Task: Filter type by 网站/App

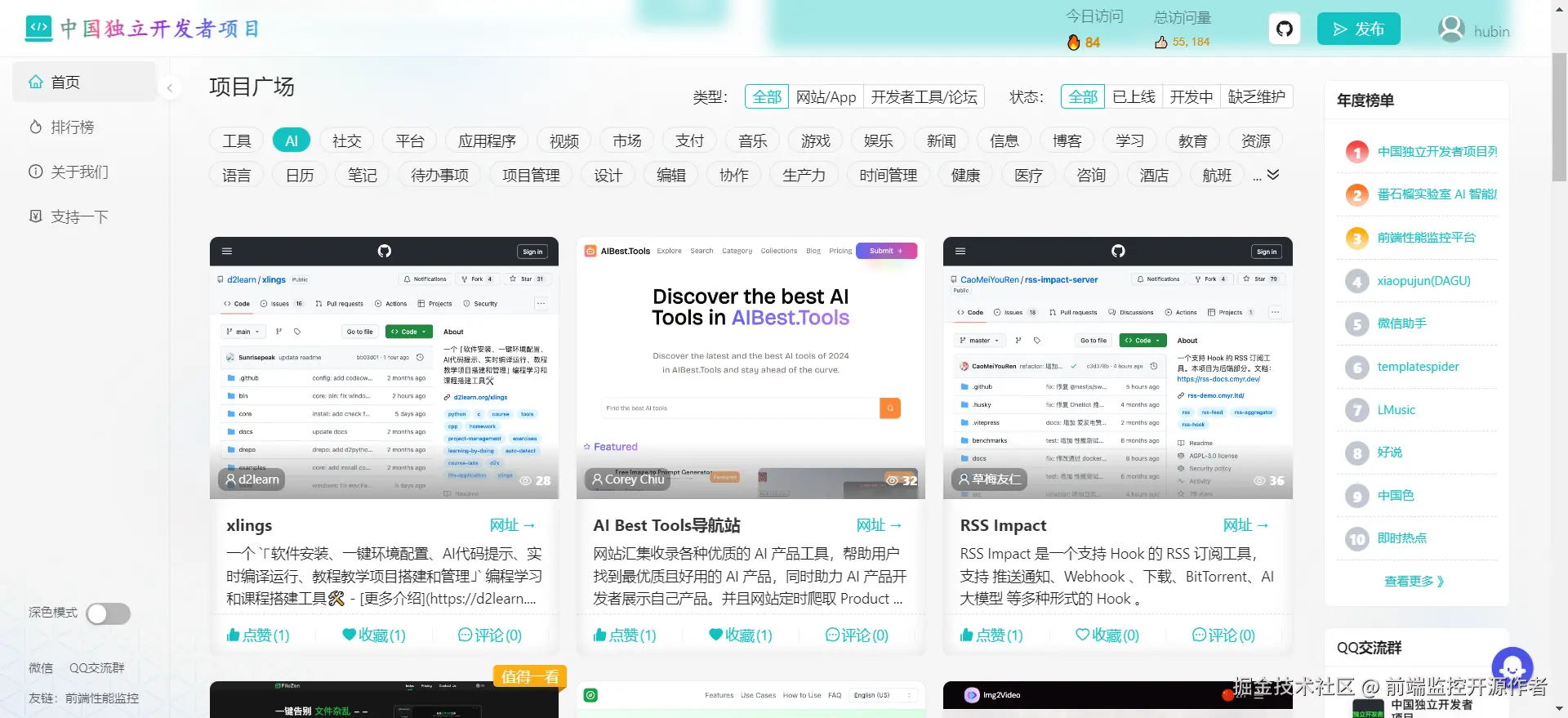Action: point(826,97)
